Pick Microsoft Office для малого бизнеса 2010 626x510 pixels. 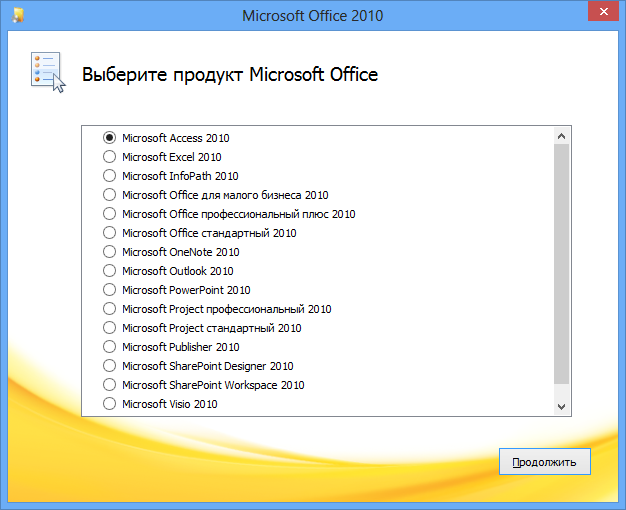pyautogui.click(x=110, y=195)
